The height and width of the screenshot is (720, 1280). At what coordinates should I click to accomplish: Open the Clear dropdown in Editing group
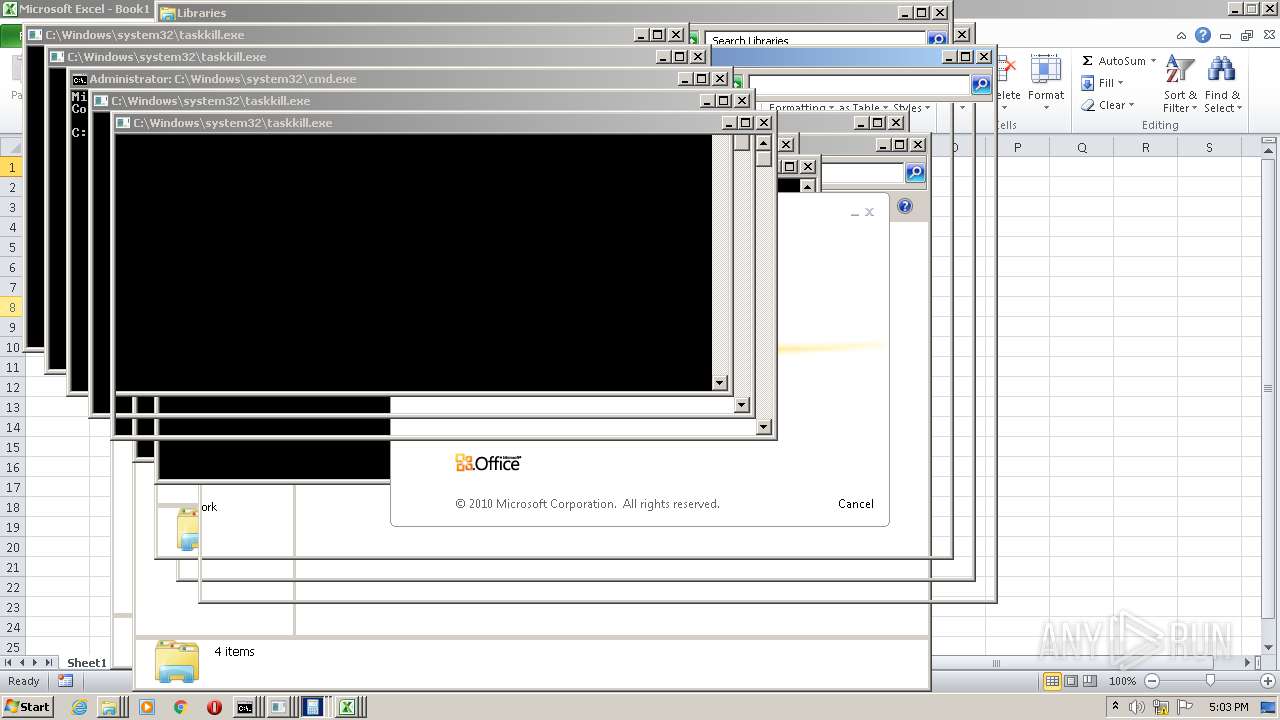click(1107, 105)
